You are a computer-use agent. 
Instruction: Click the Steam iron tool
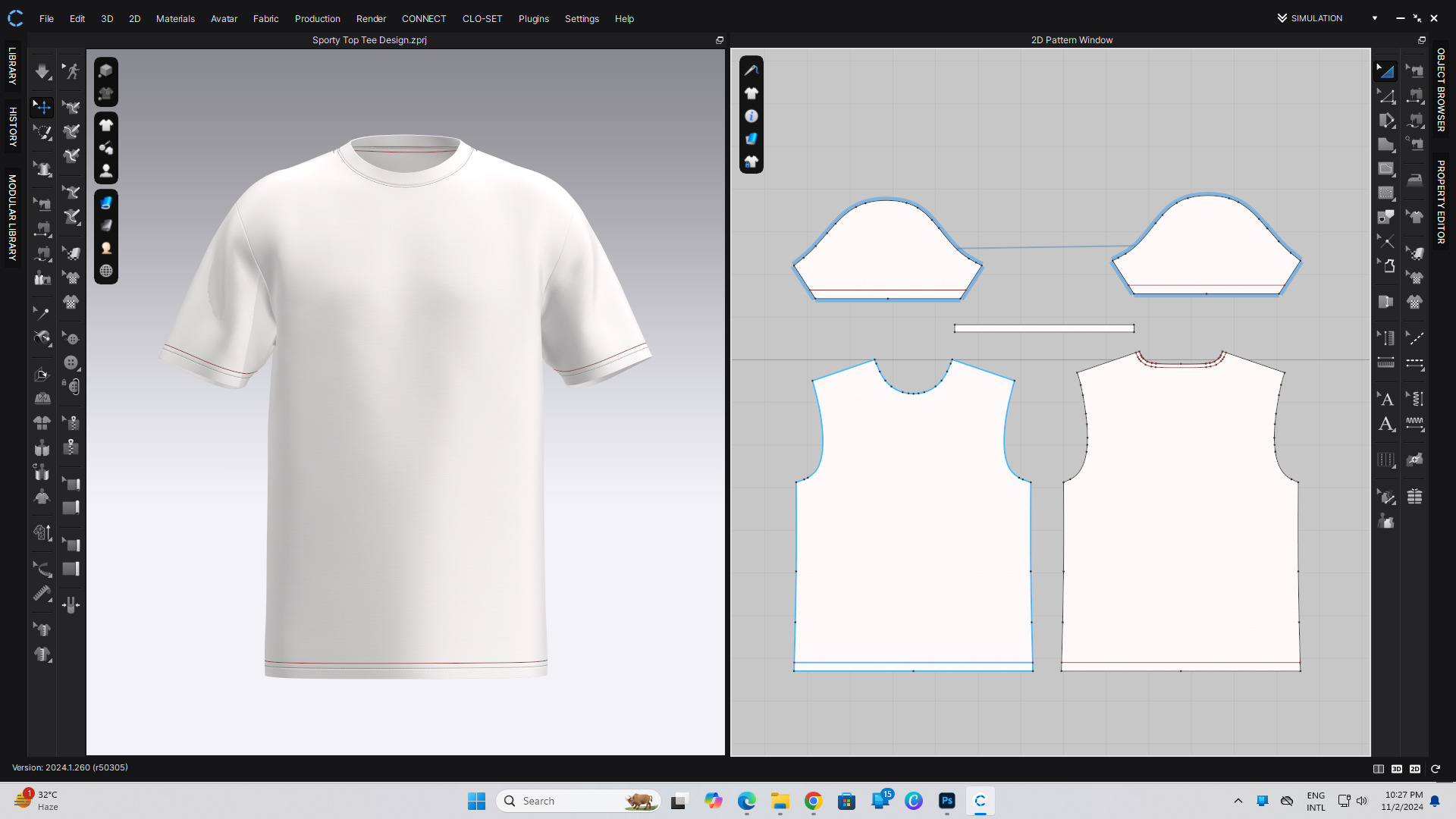[x=1415, y=180]
